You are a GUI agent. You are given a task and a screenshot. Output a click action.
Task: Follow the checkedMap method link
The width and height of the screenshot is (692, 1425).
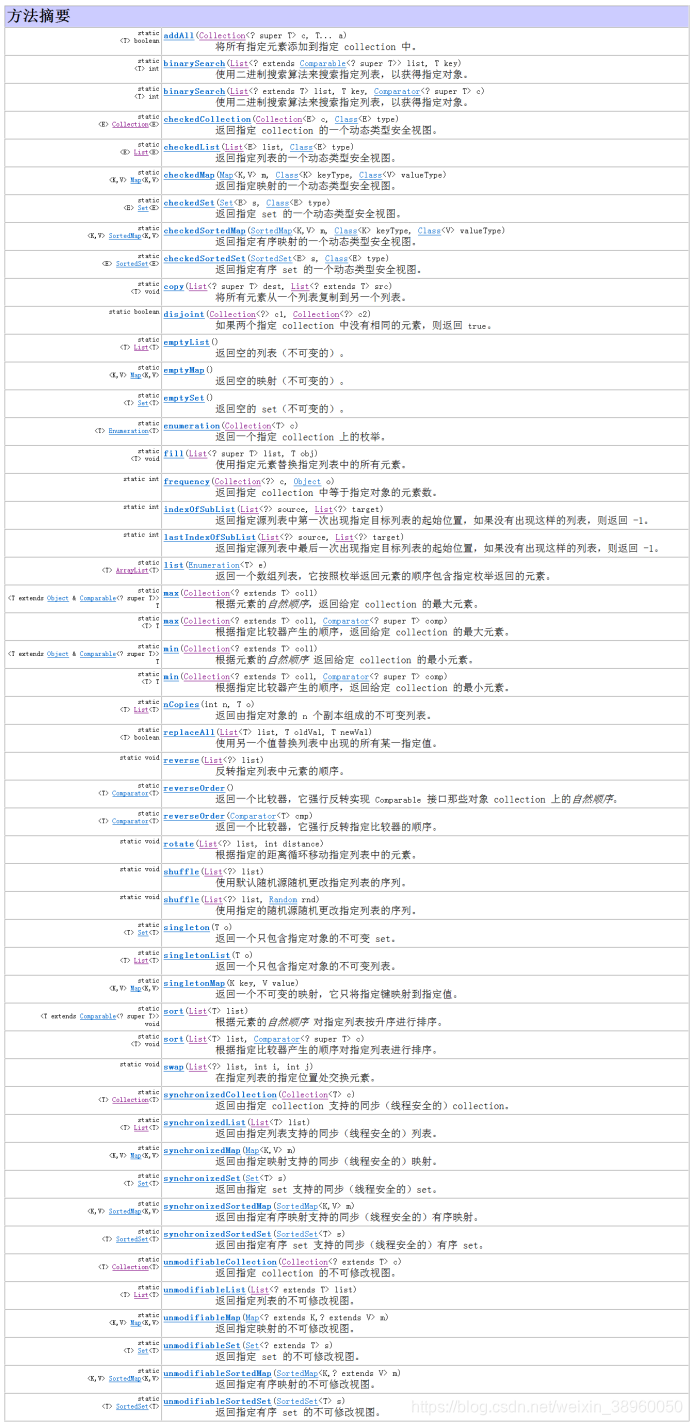189,175
